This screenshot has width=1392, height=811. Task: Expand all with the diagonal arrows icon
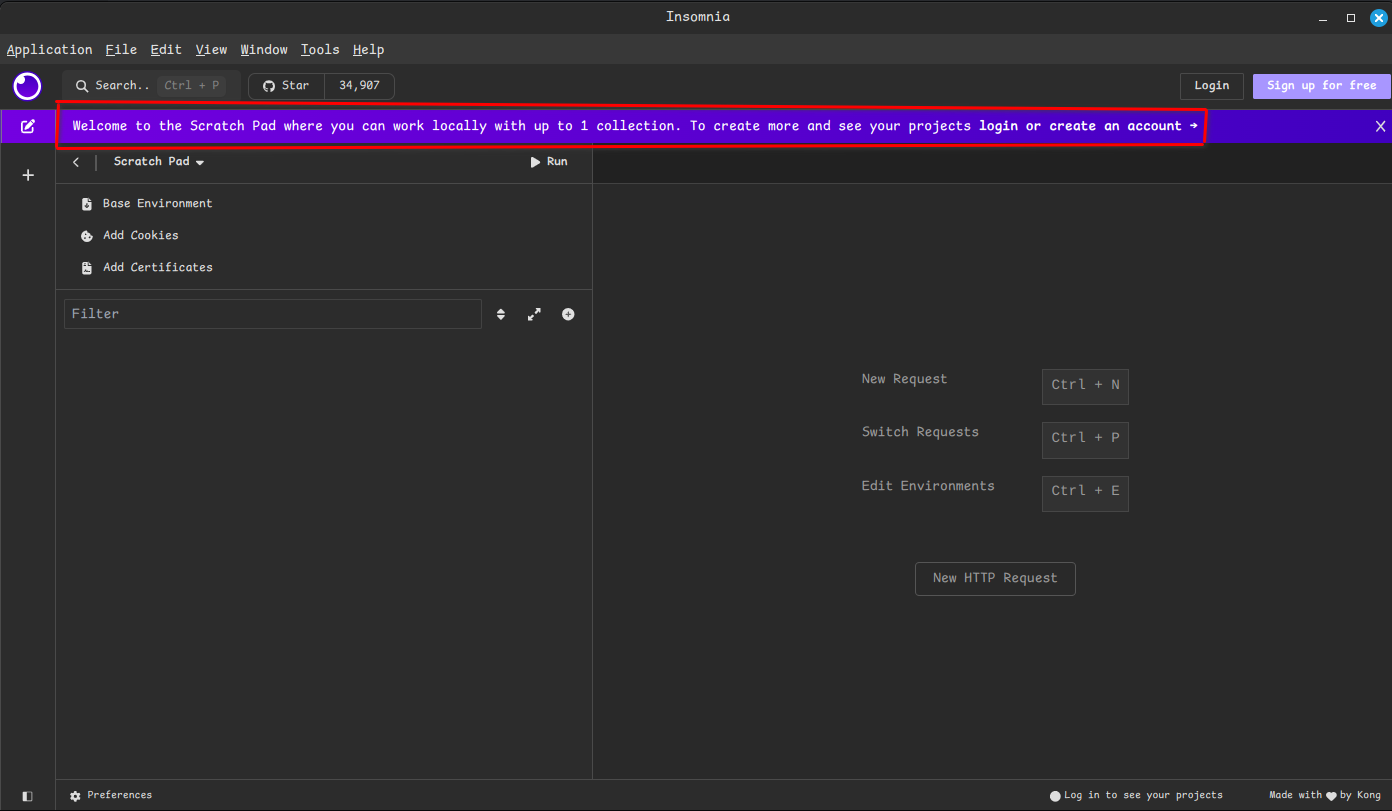click(534, 314)
